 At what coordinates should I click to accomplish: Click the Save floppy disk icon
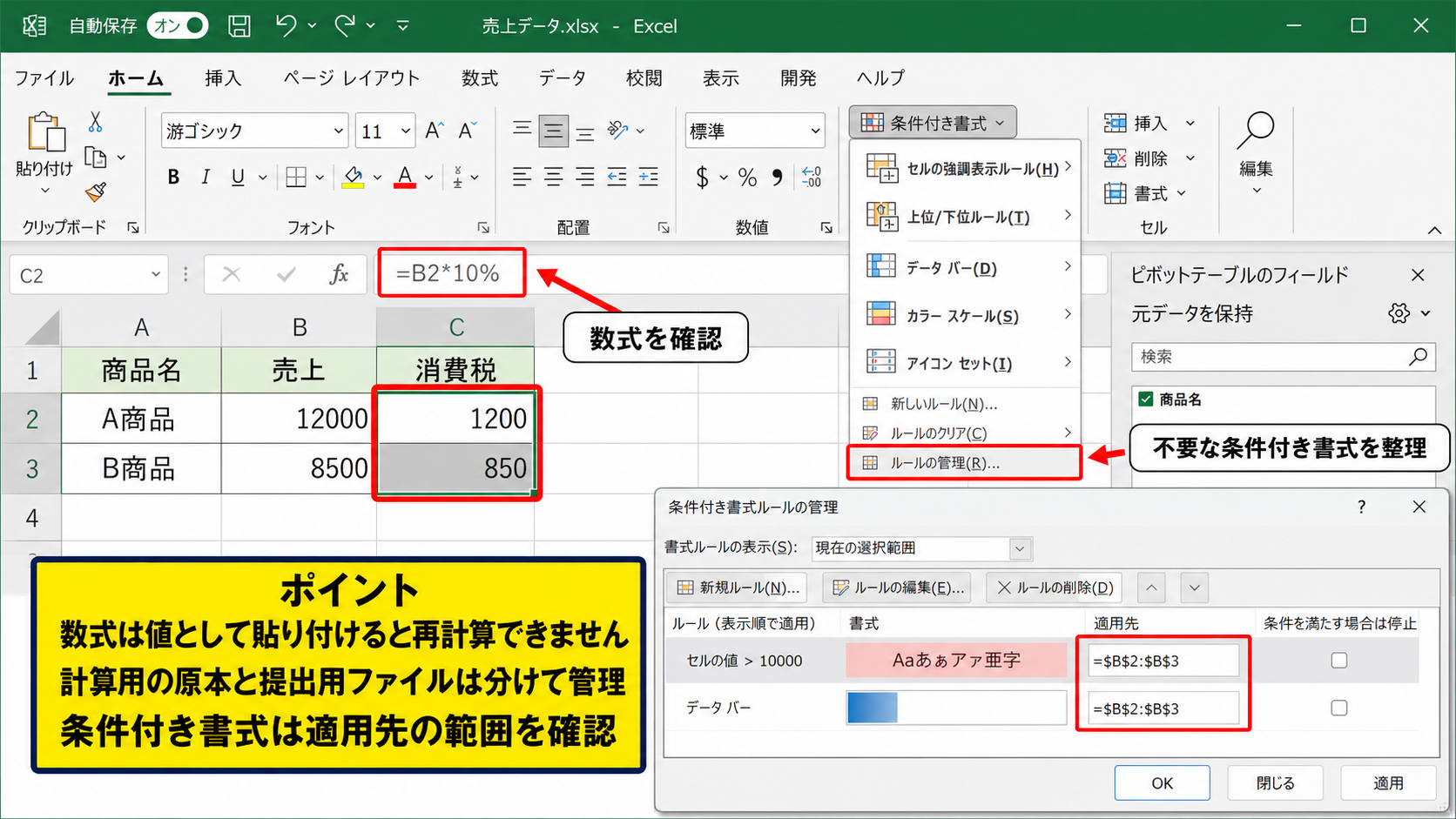(239, 26)
